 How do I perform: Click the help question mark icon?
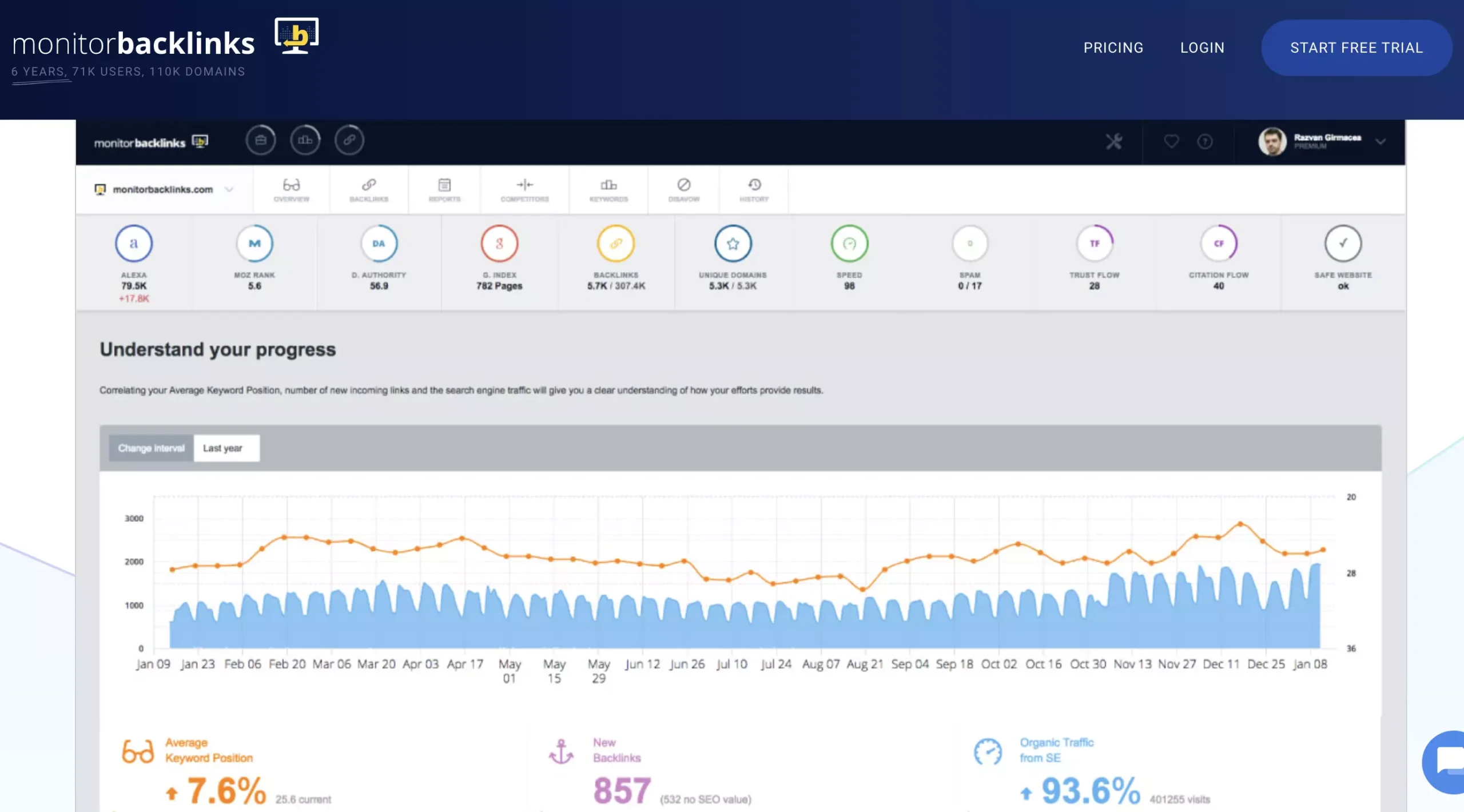click(x=1205, y=141)
